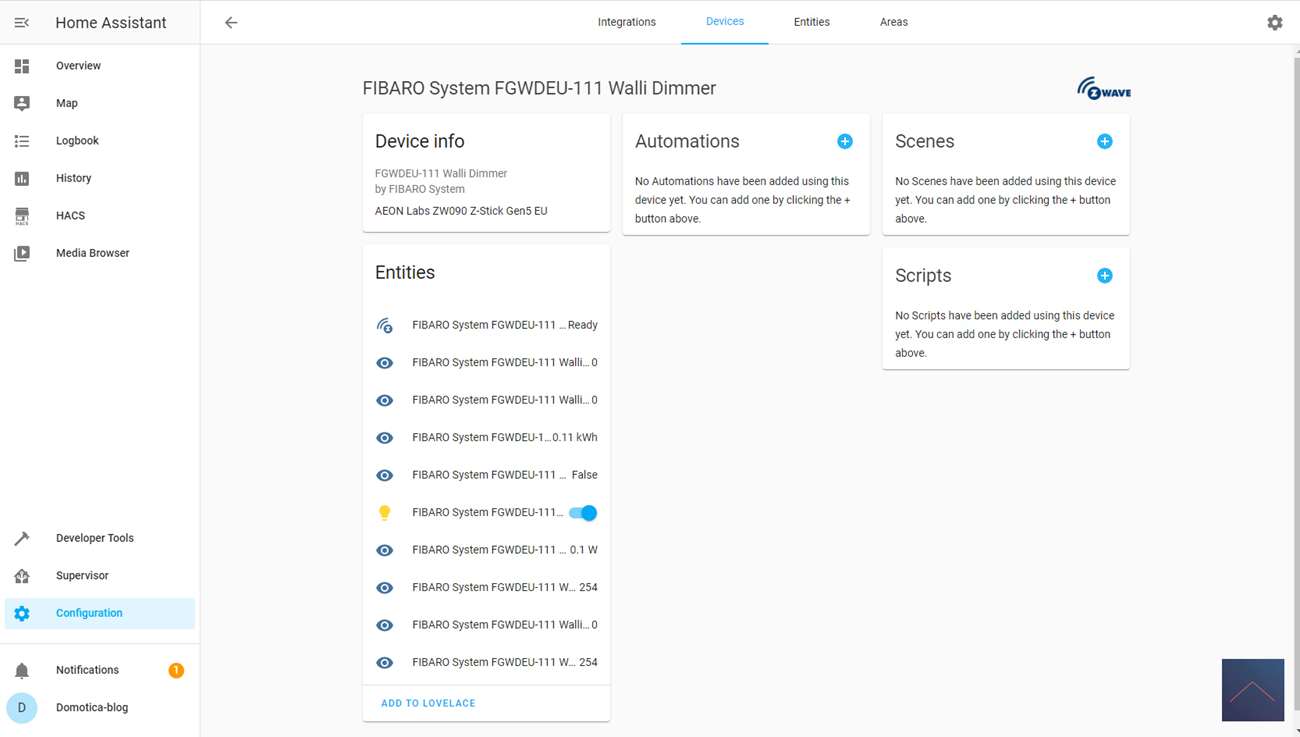This screenshot has width=1300, height=737.
Task: Open Developer Tools in the sidebar
Action: [x=94, y=538]
